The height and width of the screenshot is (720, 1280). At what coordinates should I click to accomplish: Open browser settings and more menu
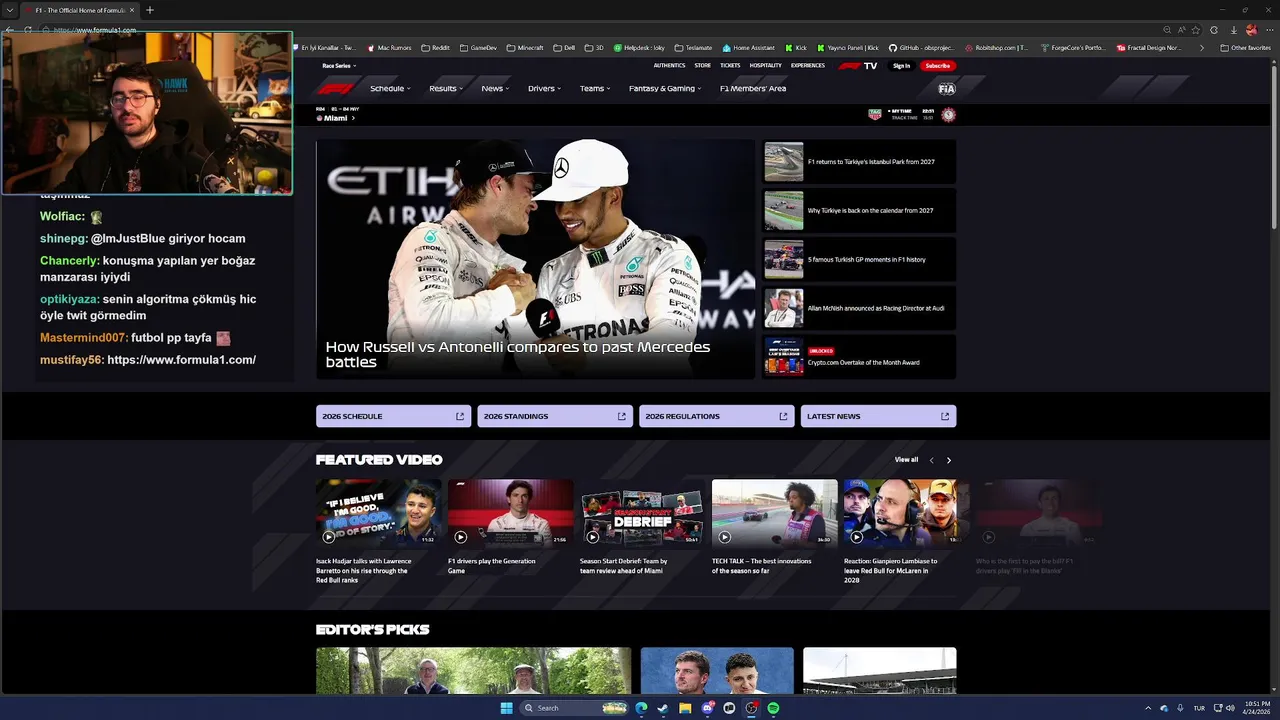(x=1268, y=30)
